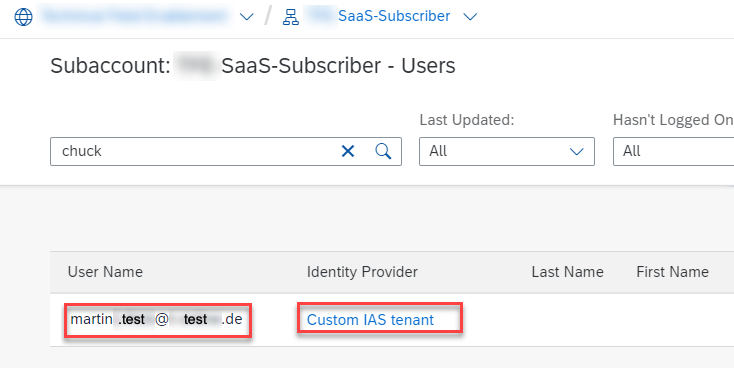Click the First Name column header
This screenshot has width=734, height=368.
pos(672,272)
